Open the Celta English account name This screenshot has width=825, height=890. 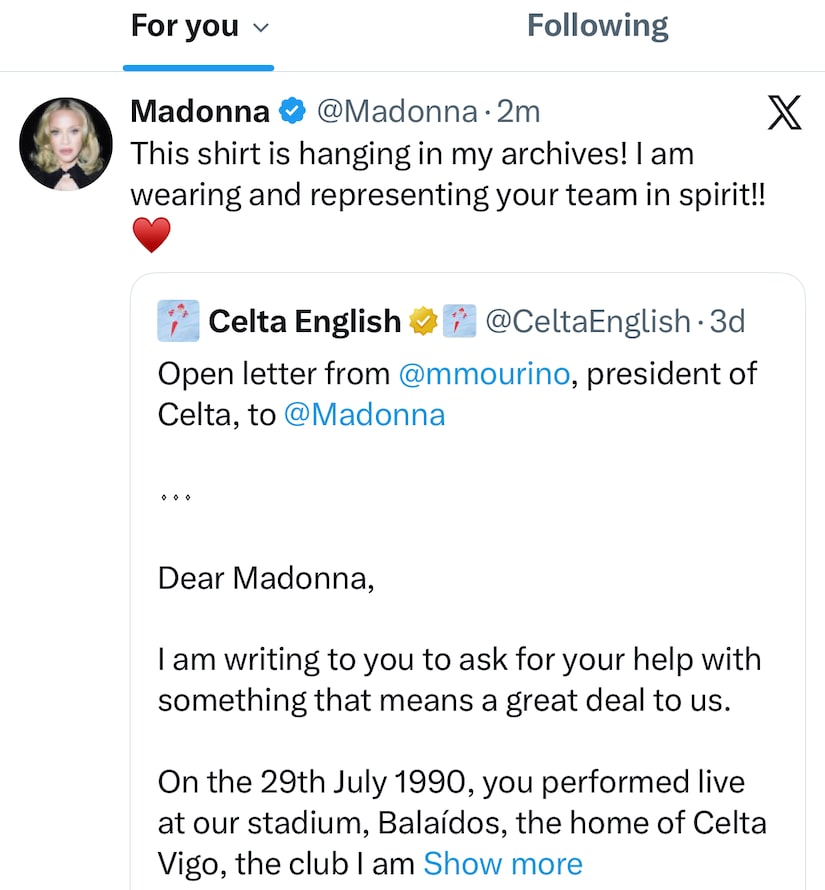coord(304,321)
